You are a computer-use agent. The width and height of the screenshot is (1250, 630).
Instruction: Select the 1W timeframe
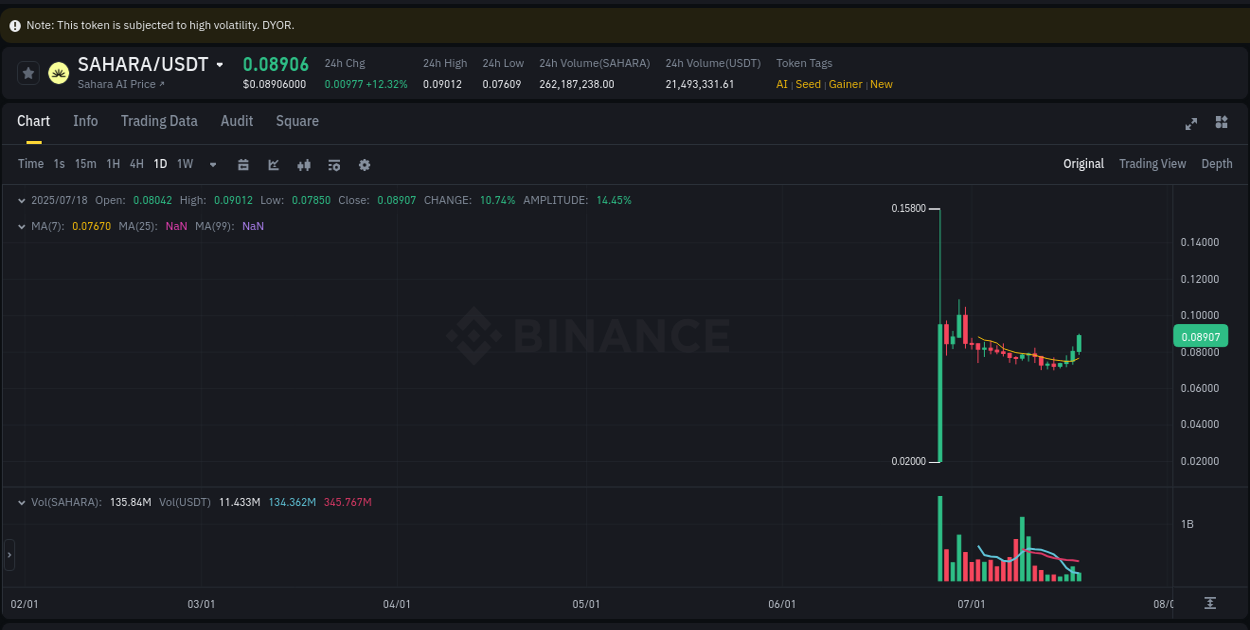coord(184,164)
